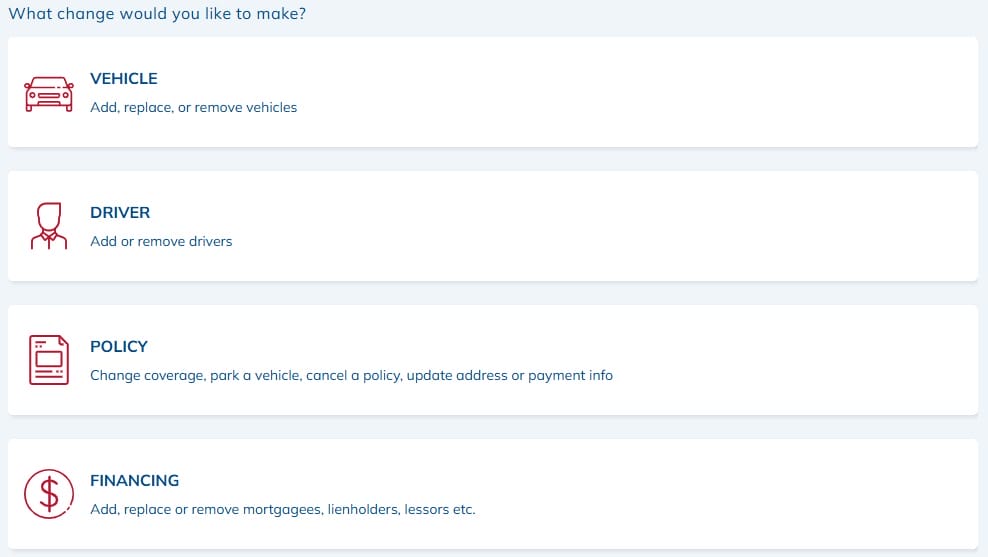Click "Add, replace, or remove vehicles" text
This screenshot has width=988, height=557.
[x=193, y=107]
